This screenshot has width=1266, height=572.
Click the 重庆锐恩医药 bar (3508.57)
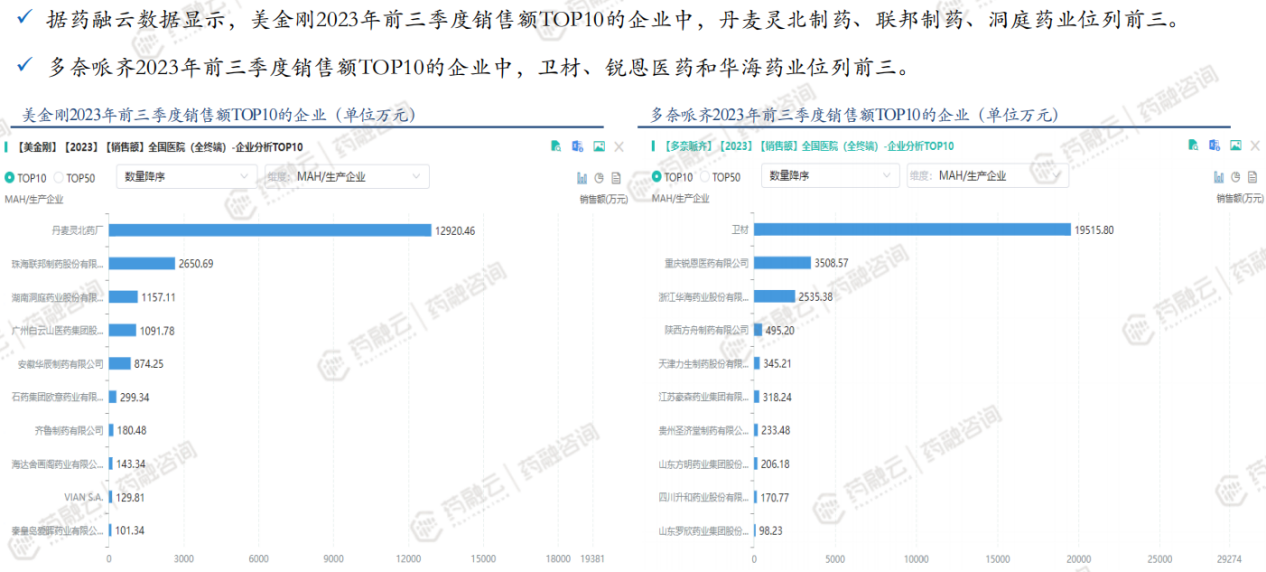tap(782, 263)
